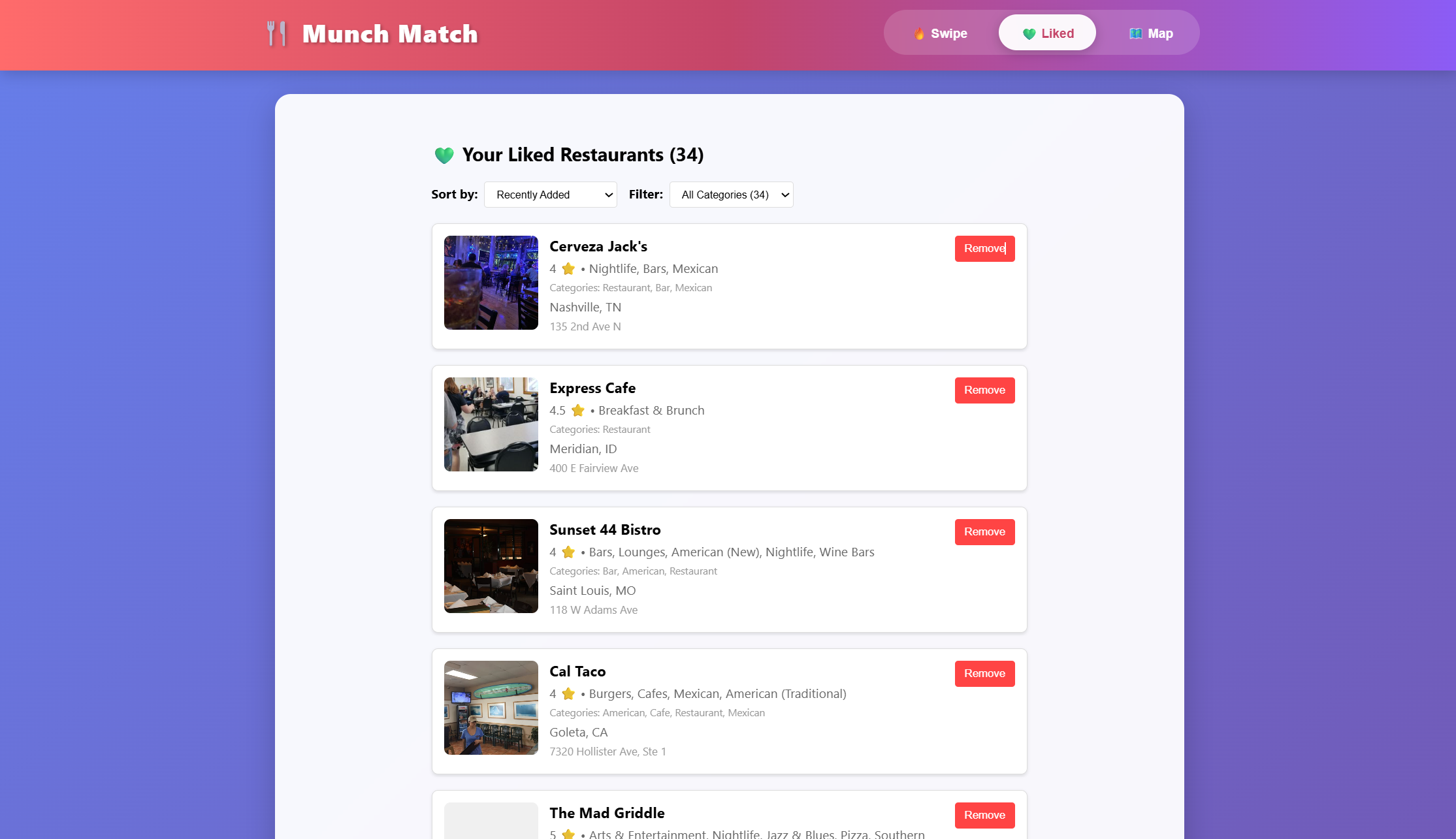Screen dimensions: 1456x839
Task: Click the green heart icon on Liked tab
Action: tap(1029, 34)
